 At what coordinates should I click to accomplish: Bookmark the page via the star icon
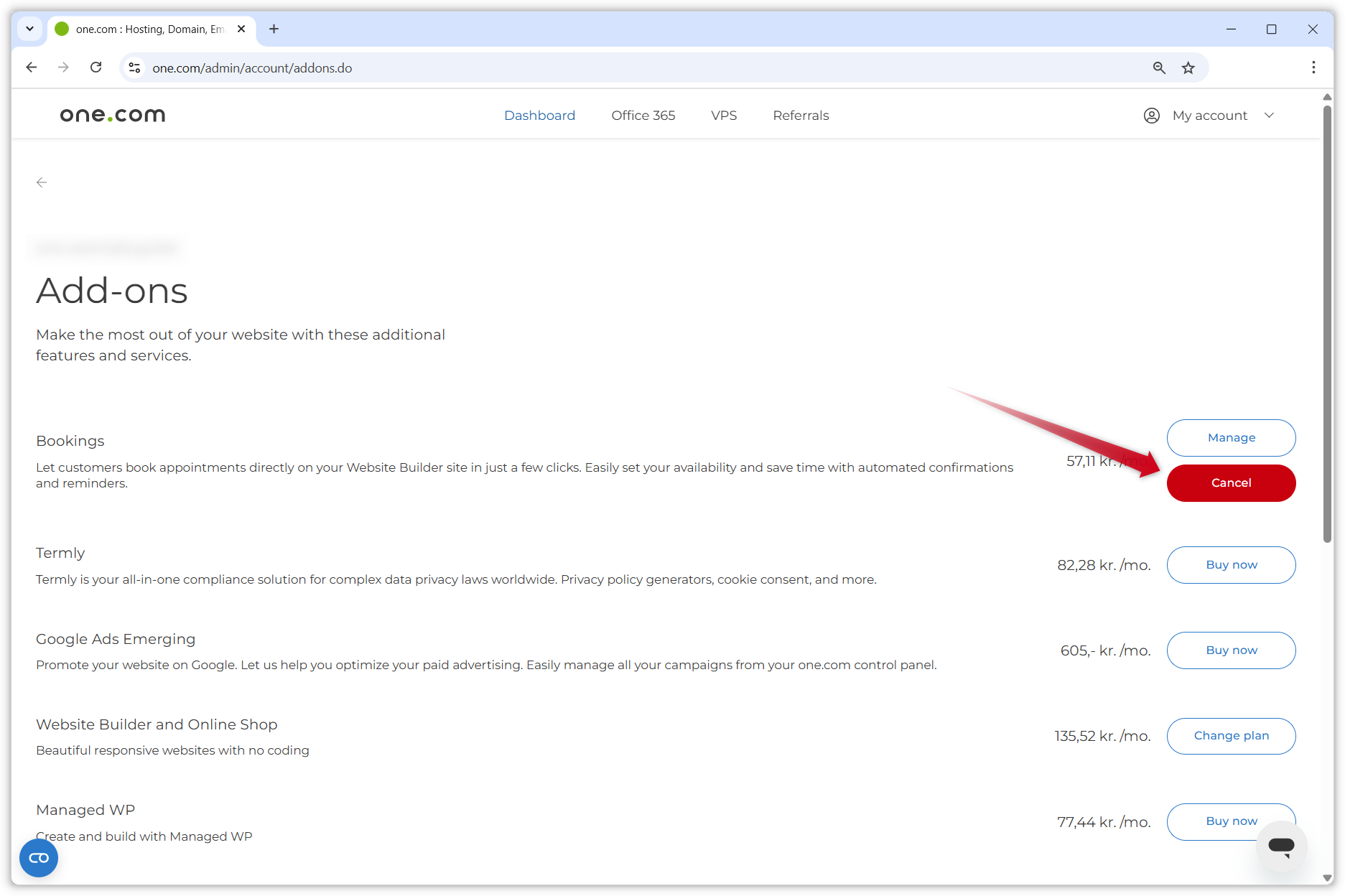(1188, 67)
